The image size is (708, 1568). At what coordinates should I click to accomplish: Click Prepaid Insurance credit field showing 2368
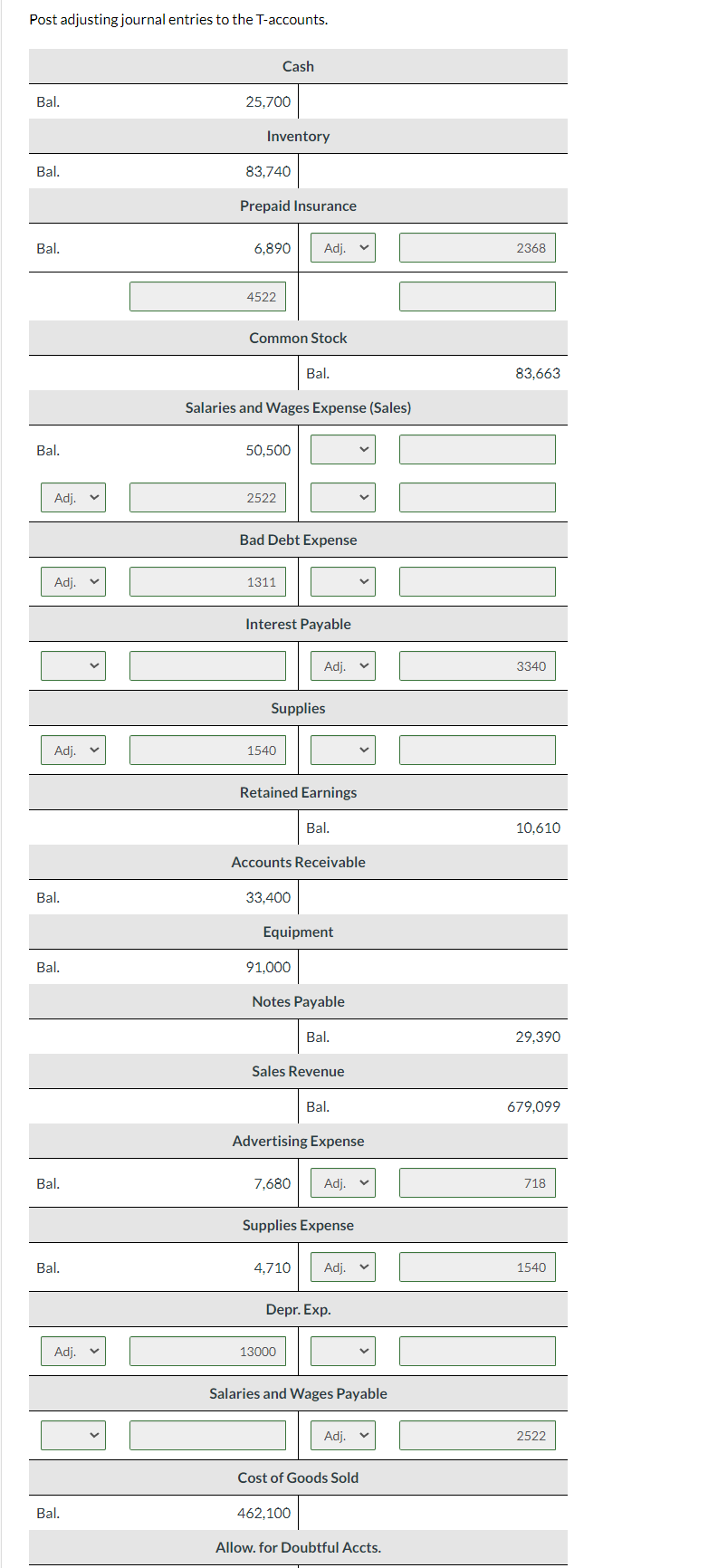click(477, 248)
